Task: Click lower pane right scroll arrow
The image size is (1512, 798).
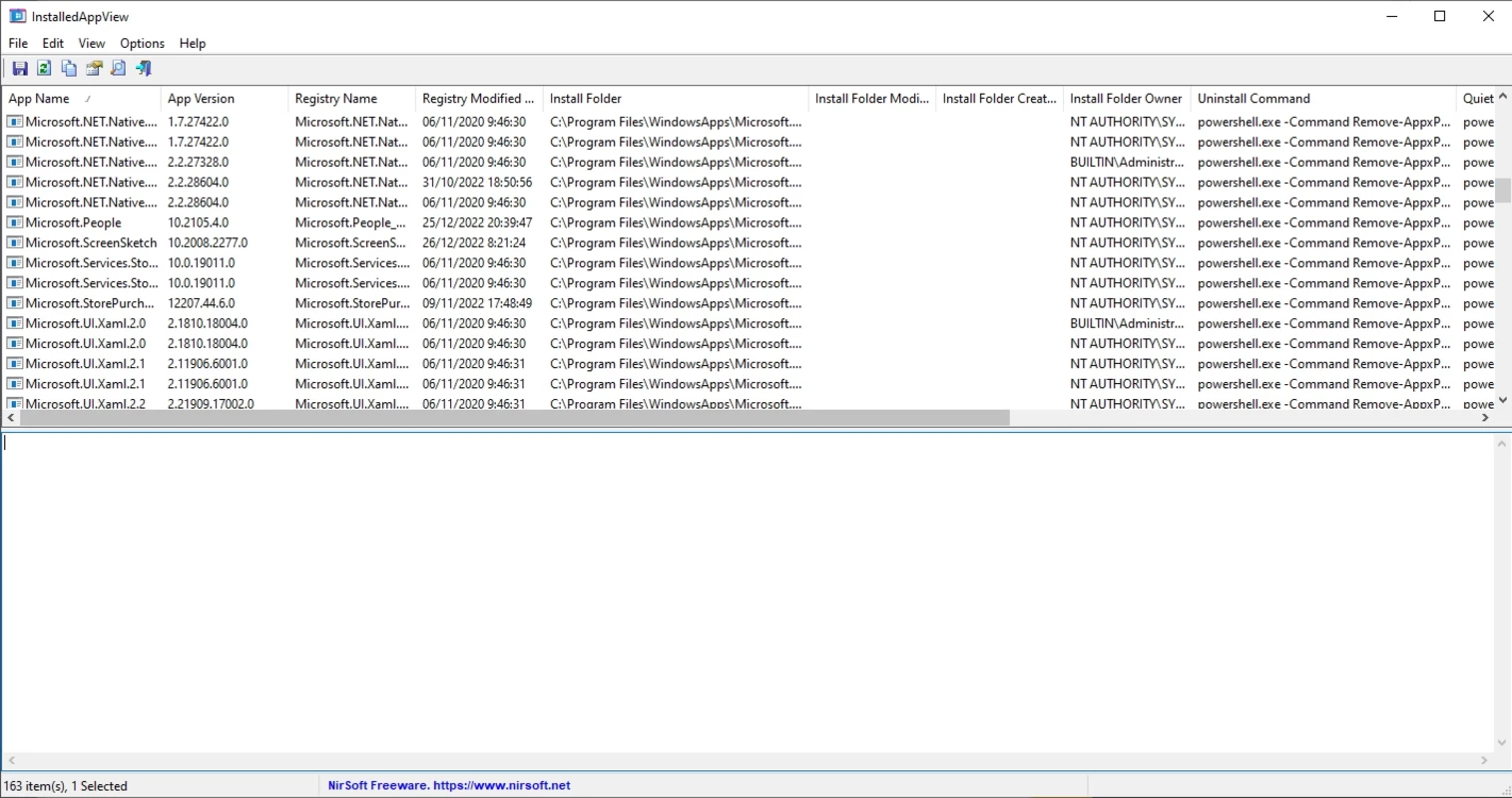Action: (x=1484, y=760)
